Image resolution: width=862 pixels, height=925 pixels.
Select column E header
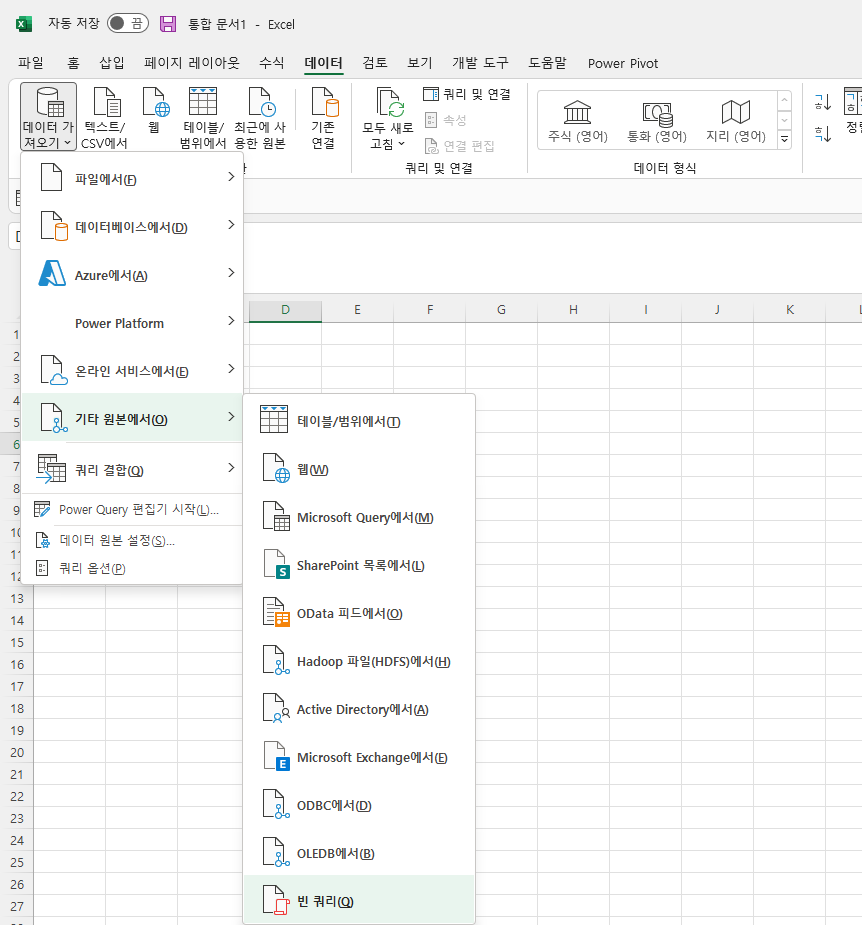click(358, 310)
